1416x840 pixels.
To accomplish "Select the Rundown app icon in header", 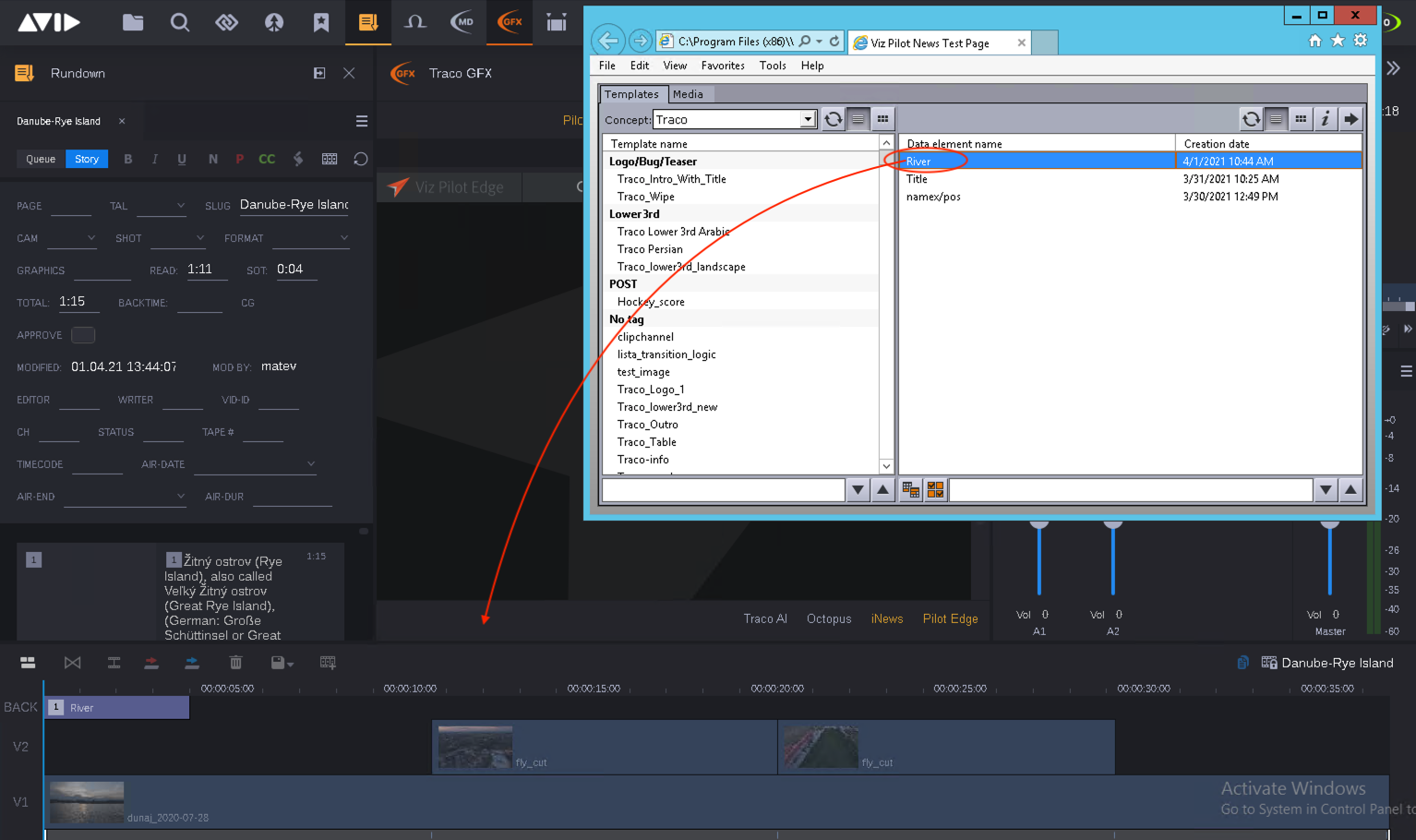I will (x=368, y=22).
